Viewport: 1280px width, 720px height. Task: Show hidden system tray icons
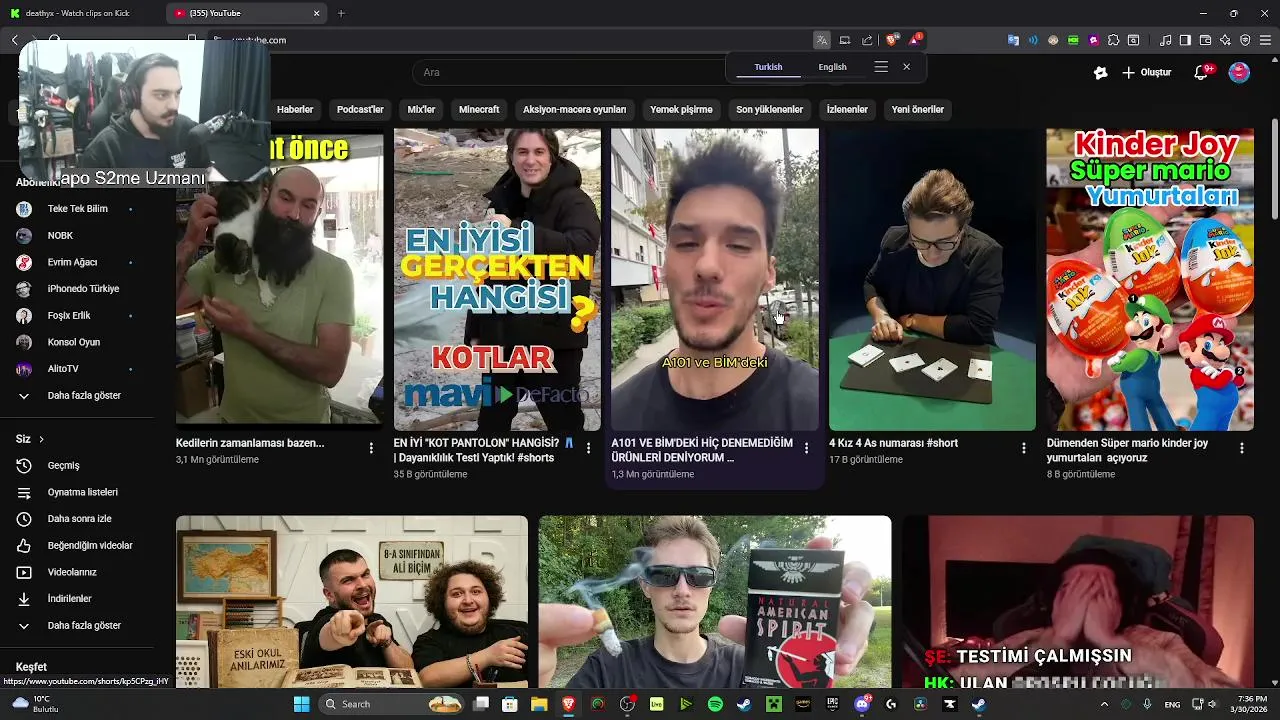(x=1104, y=704)
